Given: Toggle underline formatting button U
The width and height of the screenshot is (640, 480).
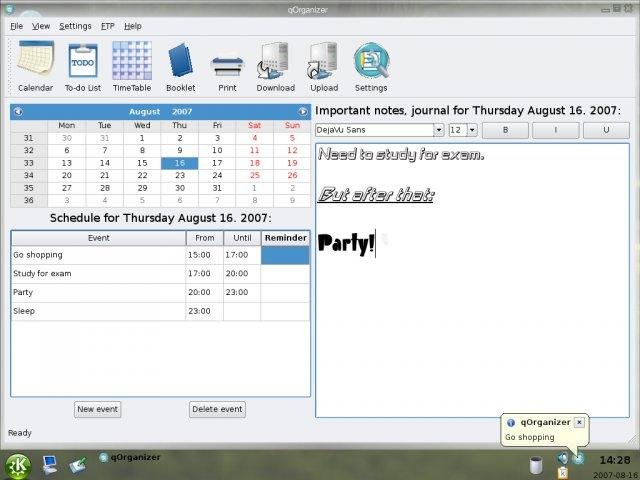Looking at the screenshot, I should tap(606, 130).
